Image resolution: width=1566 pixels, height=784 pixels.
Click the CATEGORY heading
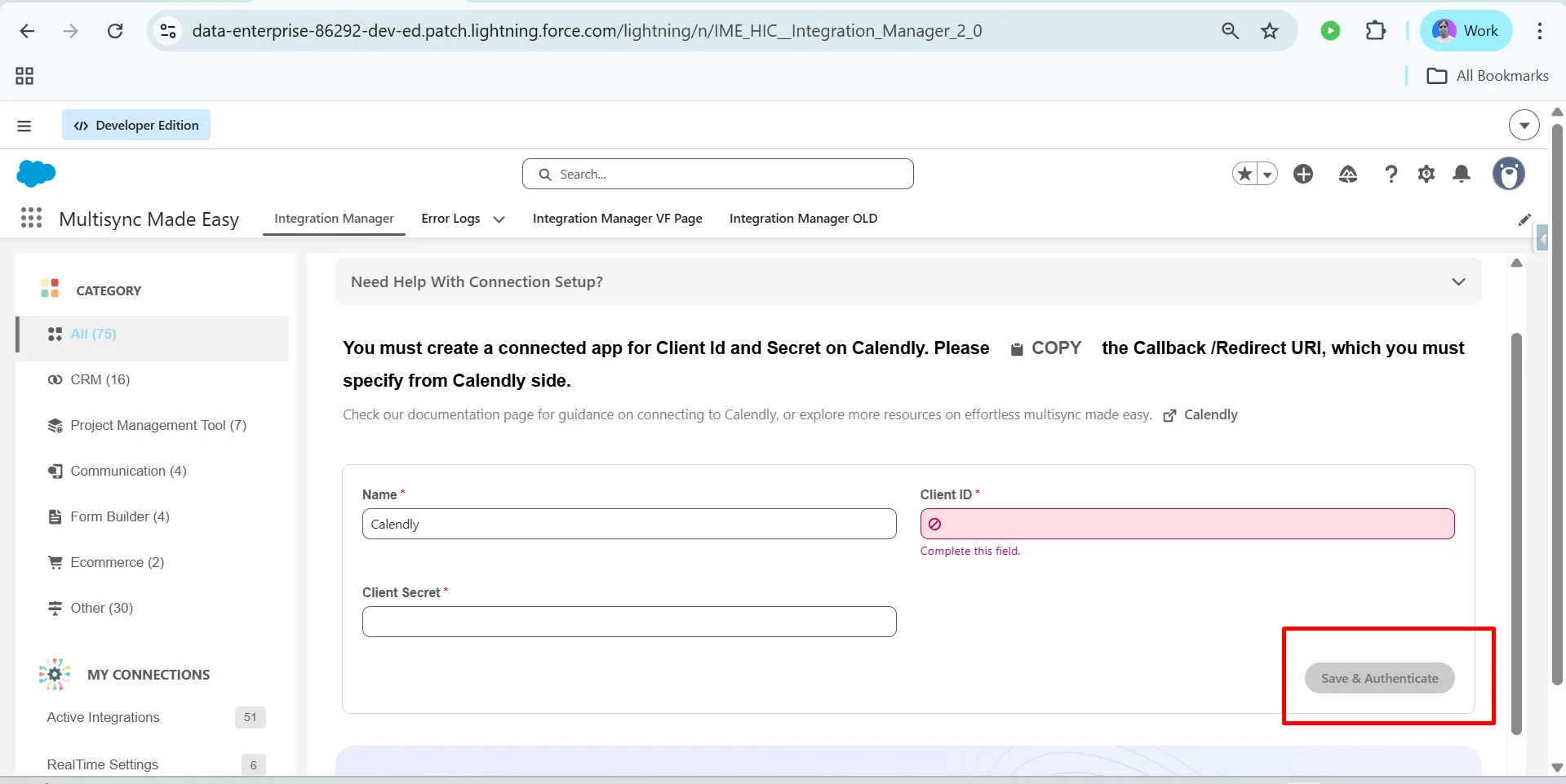[109, 290]
